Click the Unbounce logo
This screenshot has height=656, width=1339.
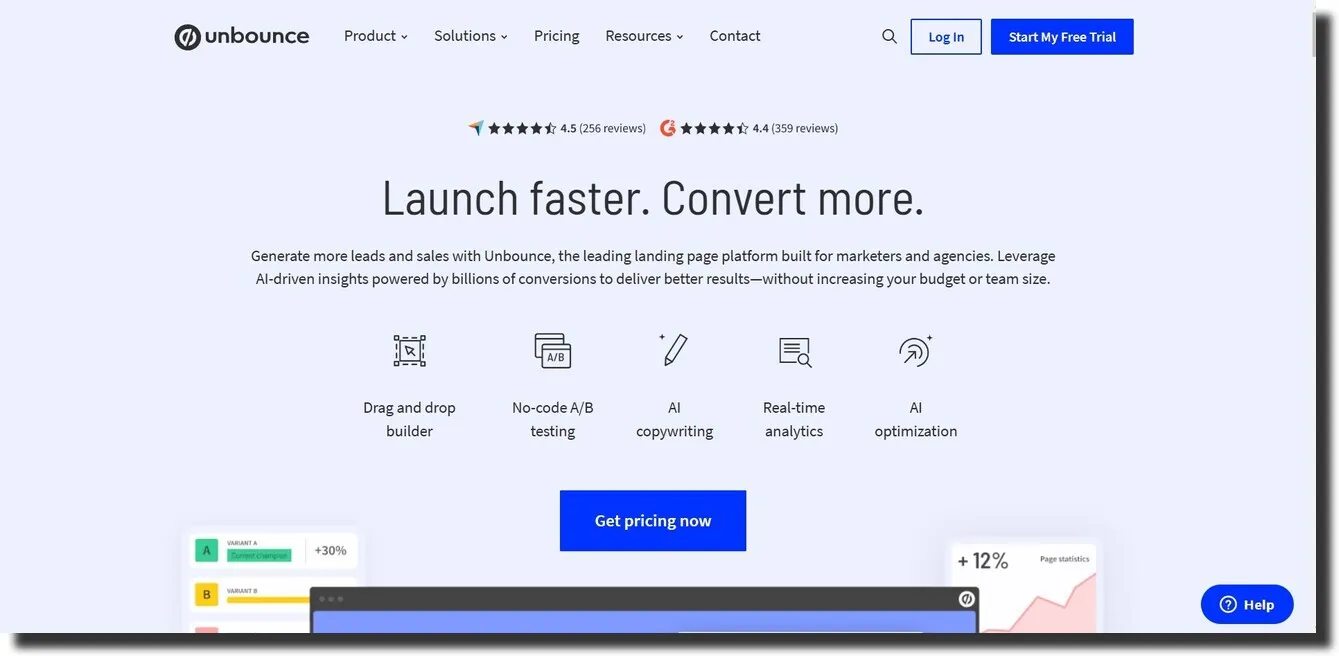point(241,35)
